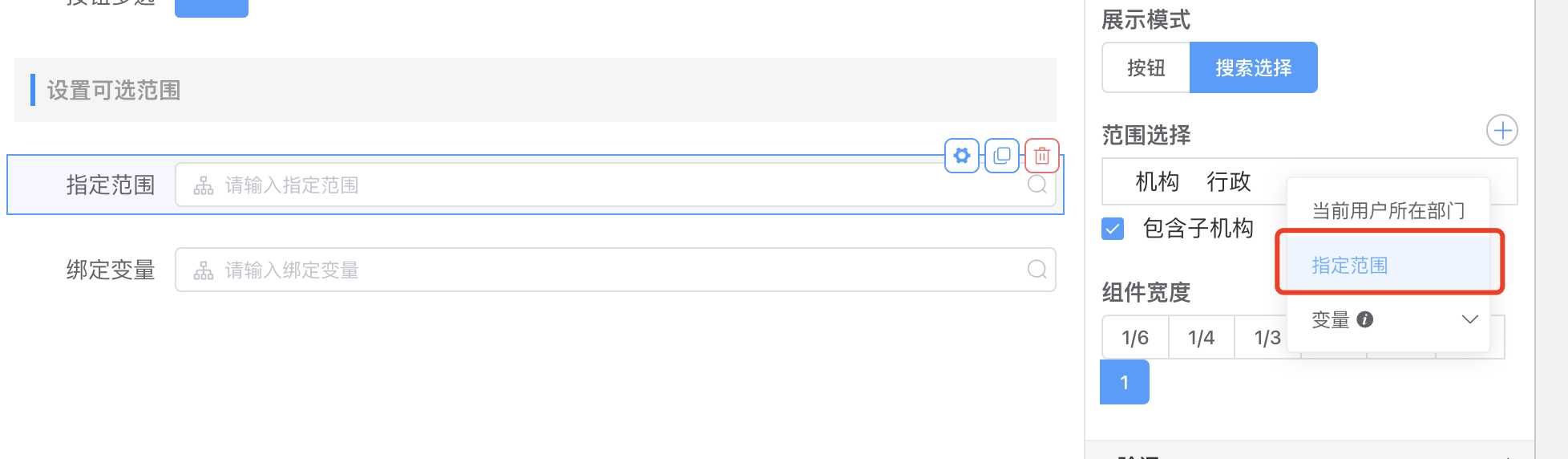The height and width of the screenshot is (459, 1568).
Task: Set component width to 1/4
Action: [x=1201, y=338]
